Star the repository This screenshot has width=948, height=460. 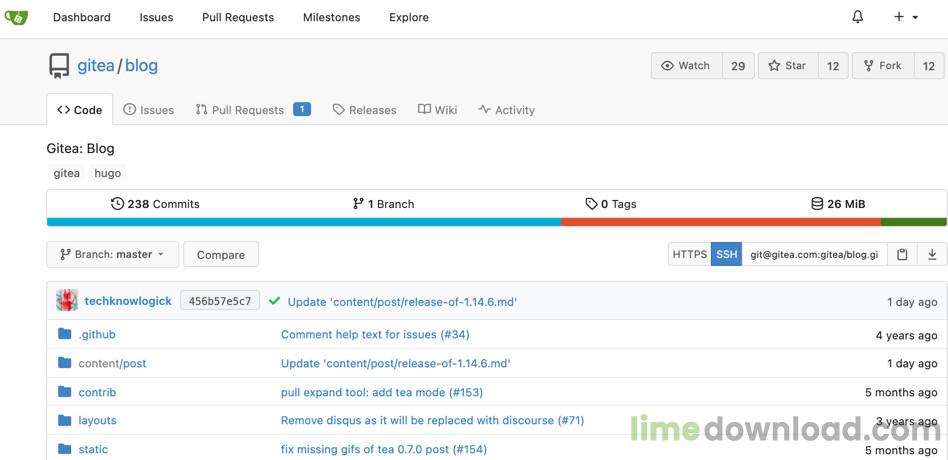click(x=788, y=66)
